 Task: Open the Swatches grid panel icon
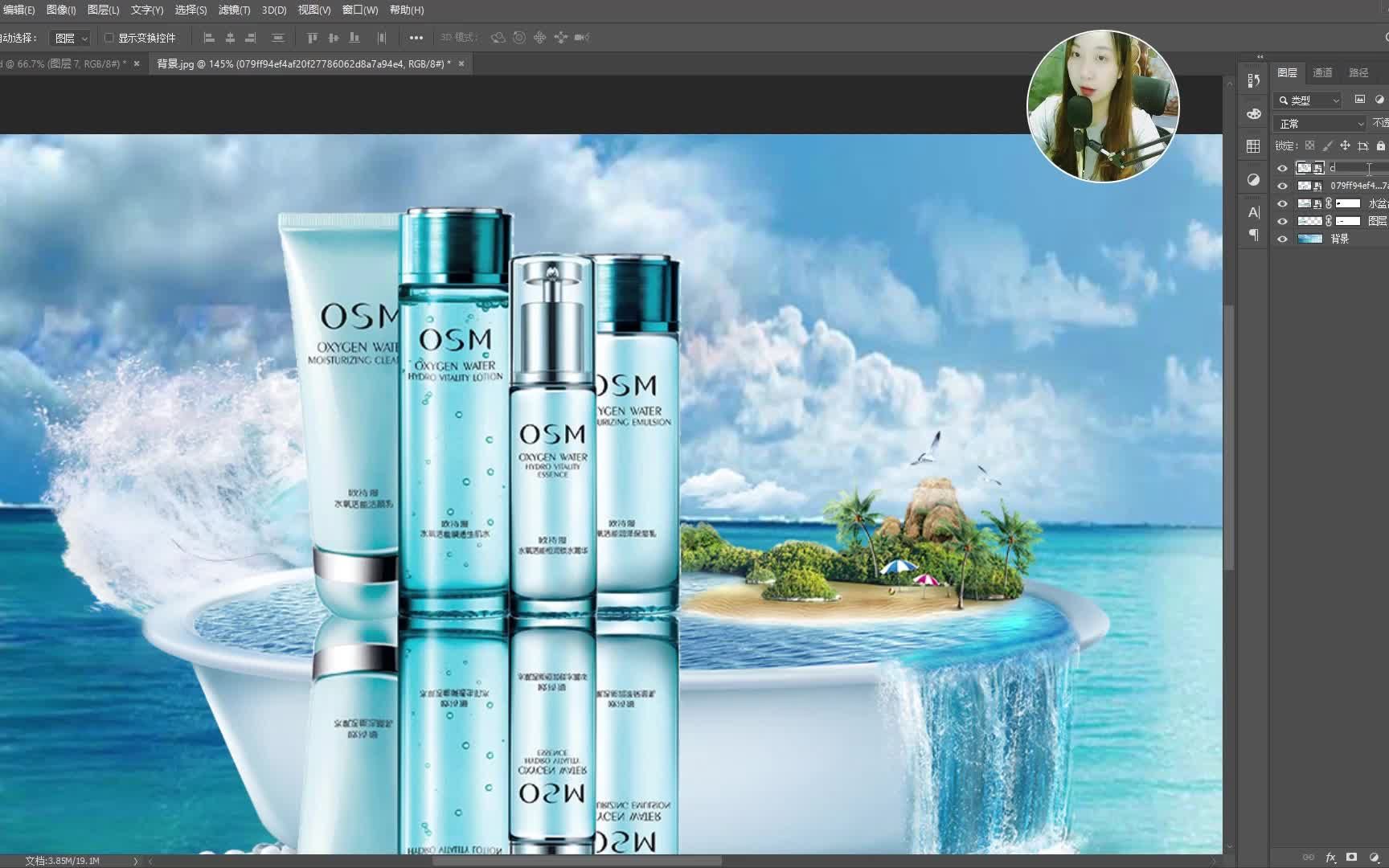pyautogui.click(x=1253, y=145)
